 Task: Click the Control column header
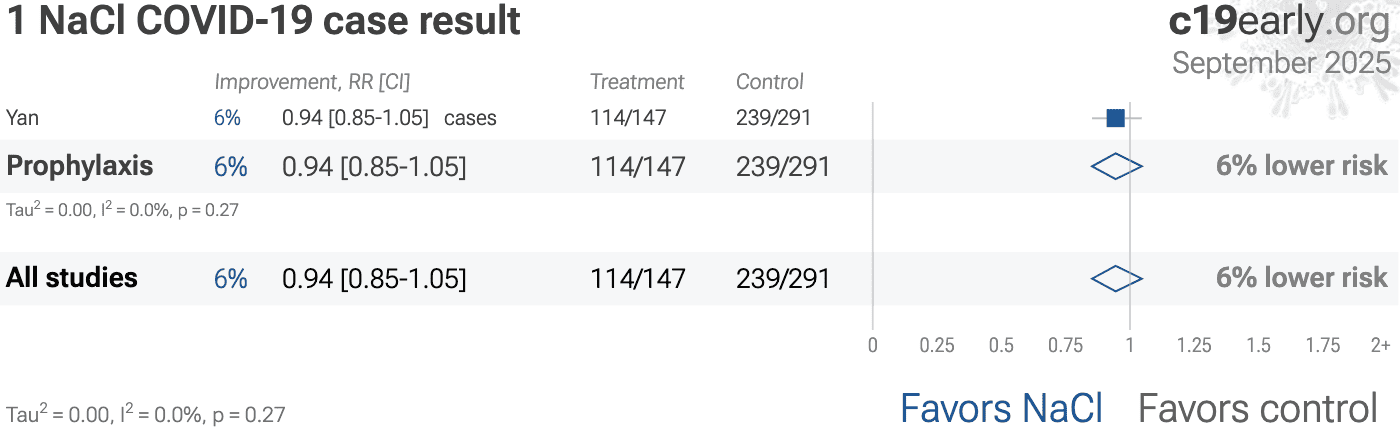pos(770,82)
